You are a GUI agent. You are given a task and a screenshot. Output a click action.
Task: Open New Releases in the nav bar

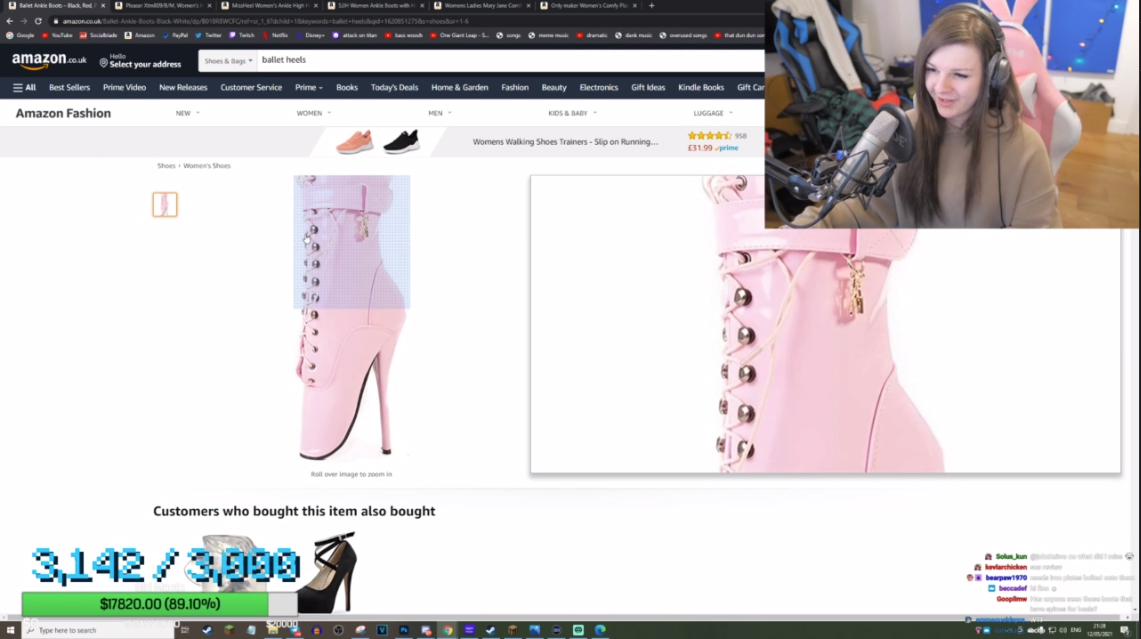[183, 87]
